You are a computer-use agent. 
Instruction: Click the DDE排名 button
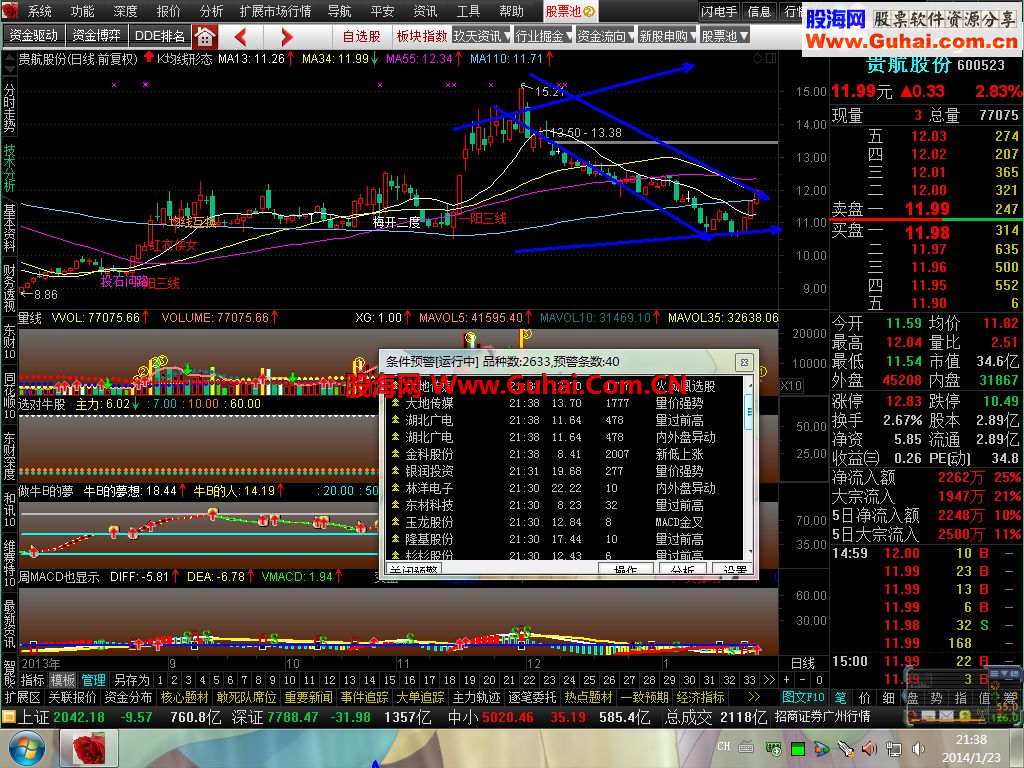click(x=160, y=36)
